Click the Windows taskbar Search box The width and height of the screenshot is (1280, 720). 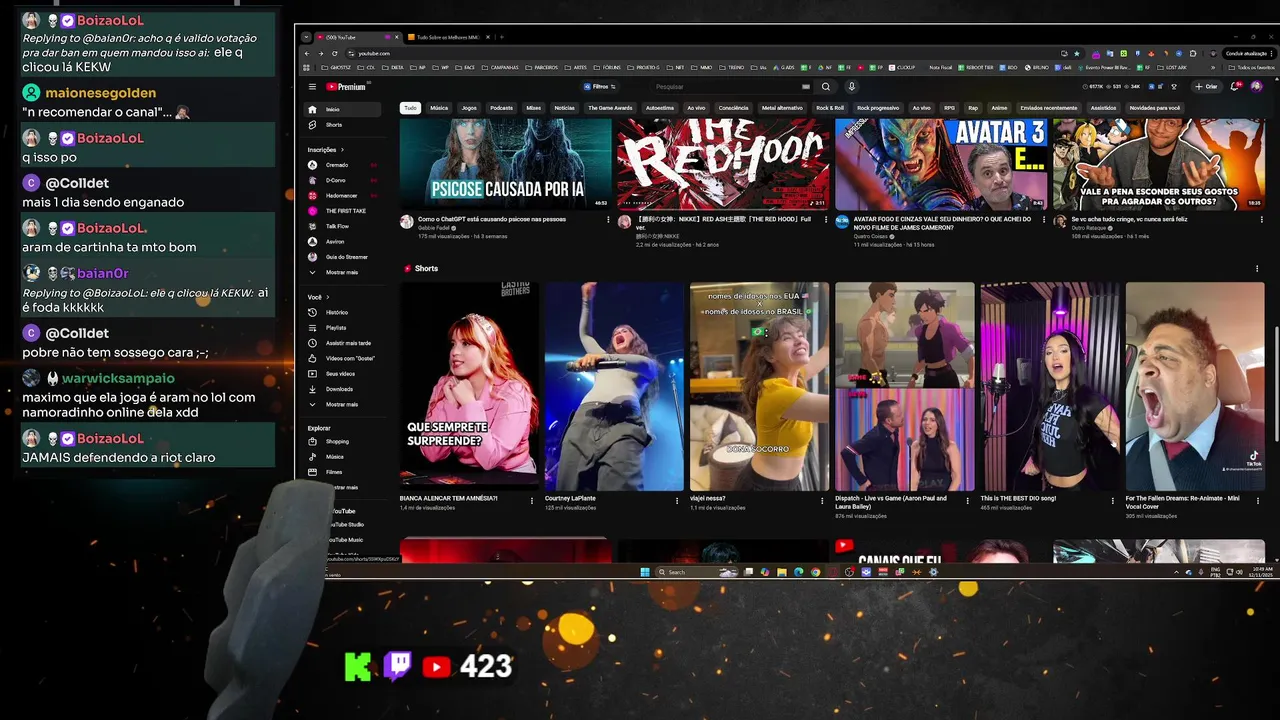click(695, 572)
